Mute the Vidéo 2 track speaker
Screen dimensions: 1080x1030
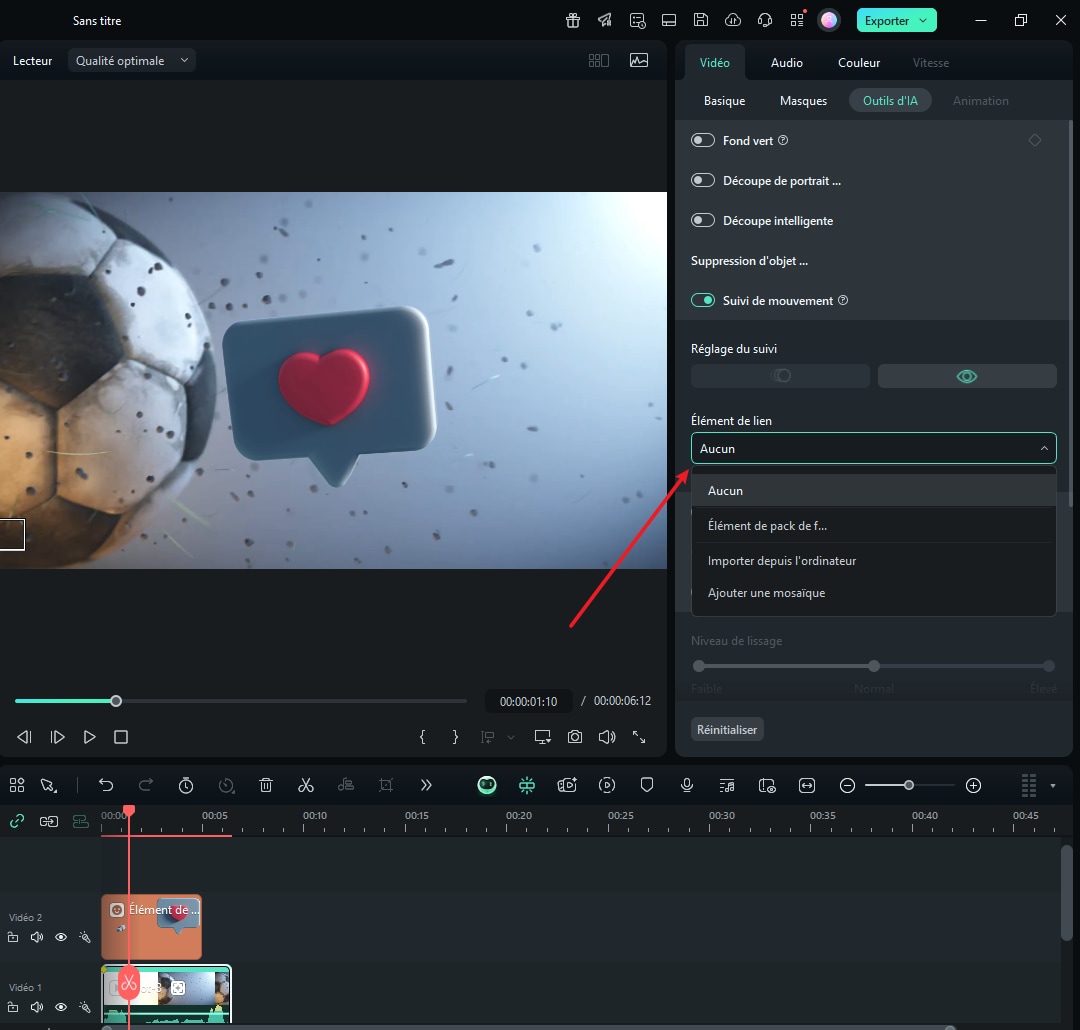tap(37, 937)
